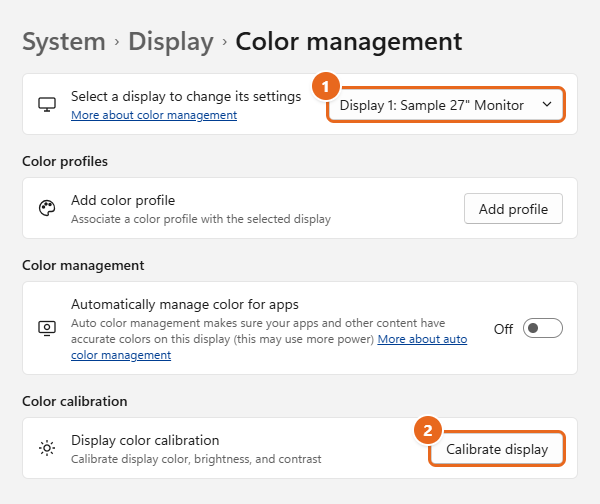Click the Color profiles section heading
The image size is (600, 504).
point(65,161)
